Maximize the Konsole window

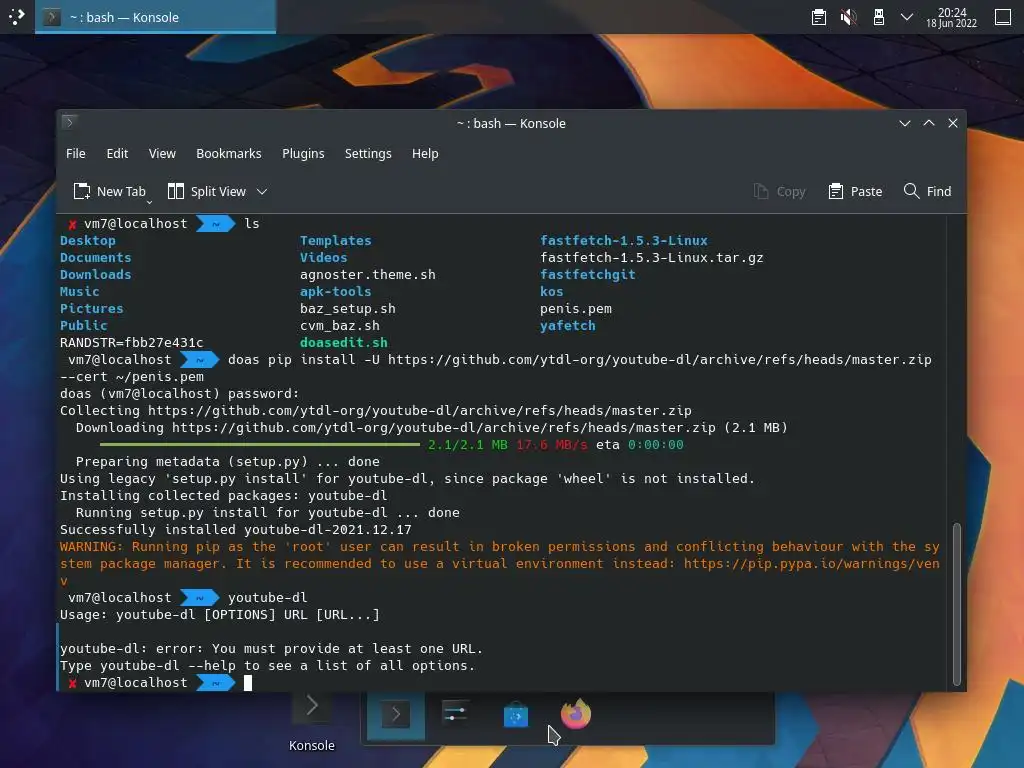click(929, 123)
